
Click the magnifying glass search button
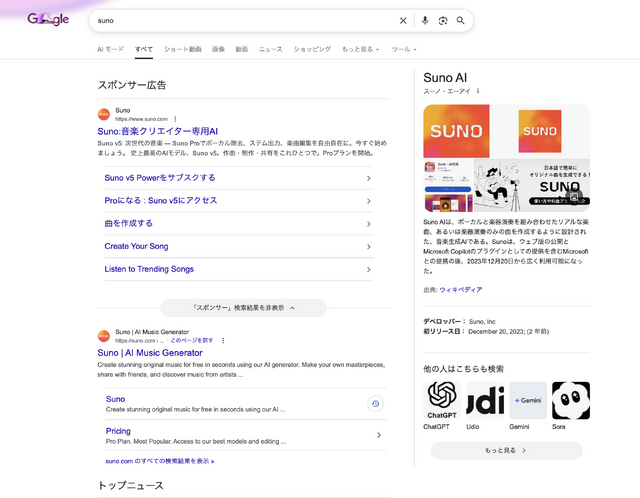tap(461, 20)
